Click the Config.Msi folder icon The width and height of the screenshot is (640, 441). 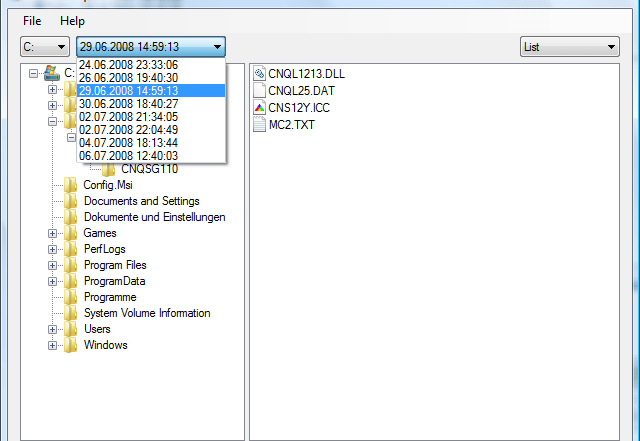(x=71, y=185)
